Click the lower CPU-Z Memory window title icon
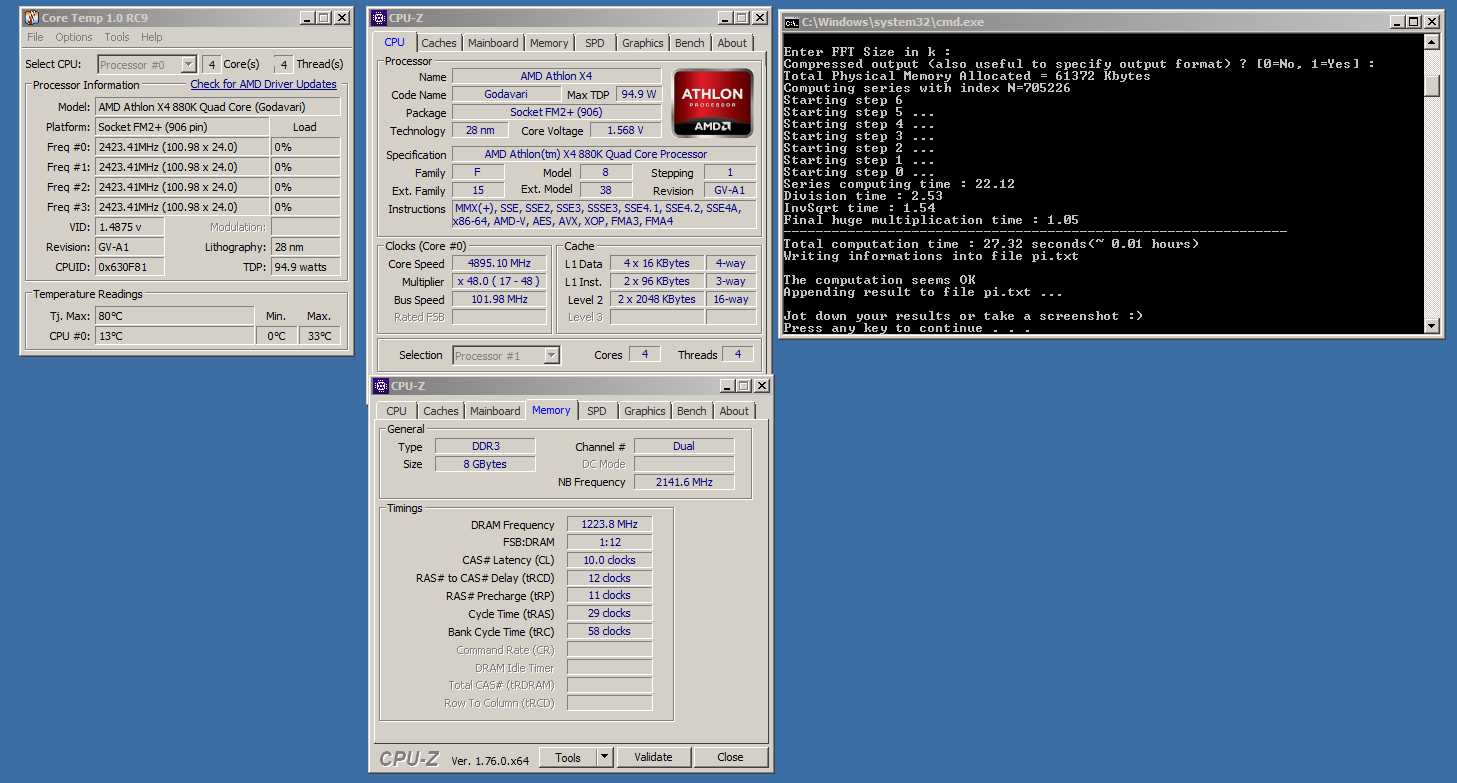The width and height of the screenshot is (1457, 783). pyautogui.click(x=381, y=386)
